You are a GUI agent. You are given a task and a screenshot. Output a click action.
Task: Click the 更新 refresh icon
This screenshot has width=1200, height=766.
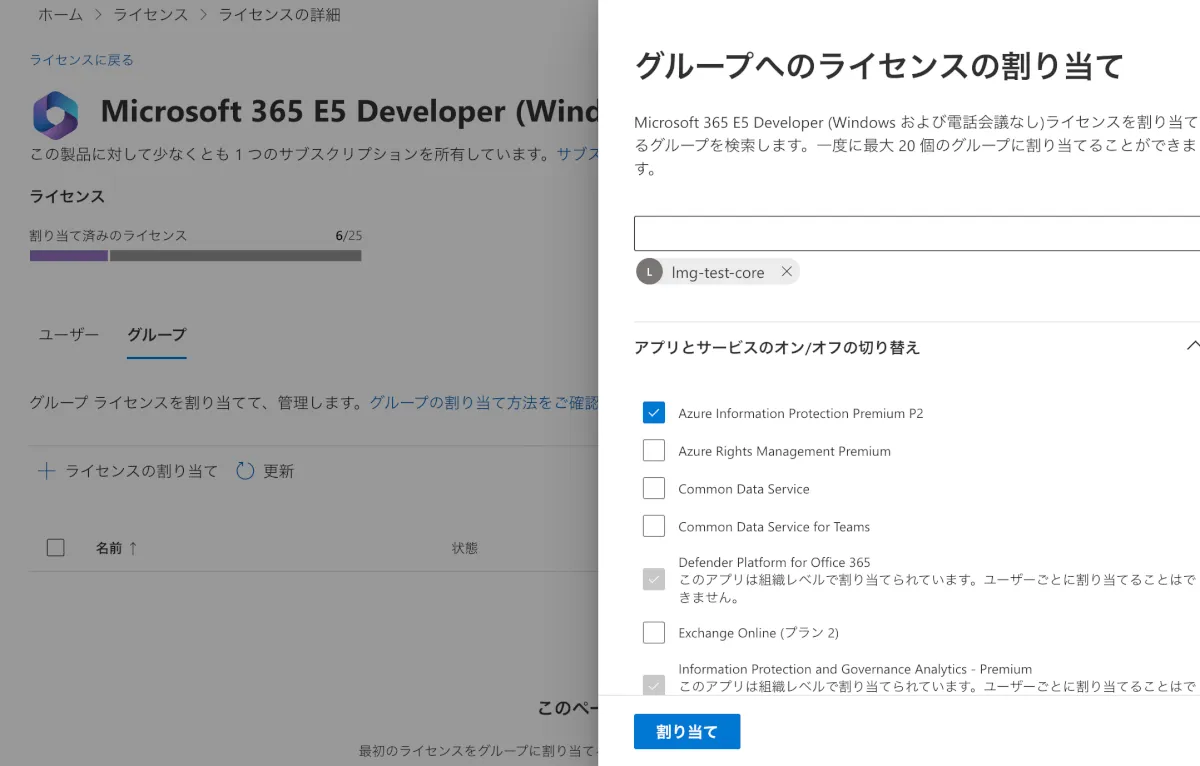[245, 471]
